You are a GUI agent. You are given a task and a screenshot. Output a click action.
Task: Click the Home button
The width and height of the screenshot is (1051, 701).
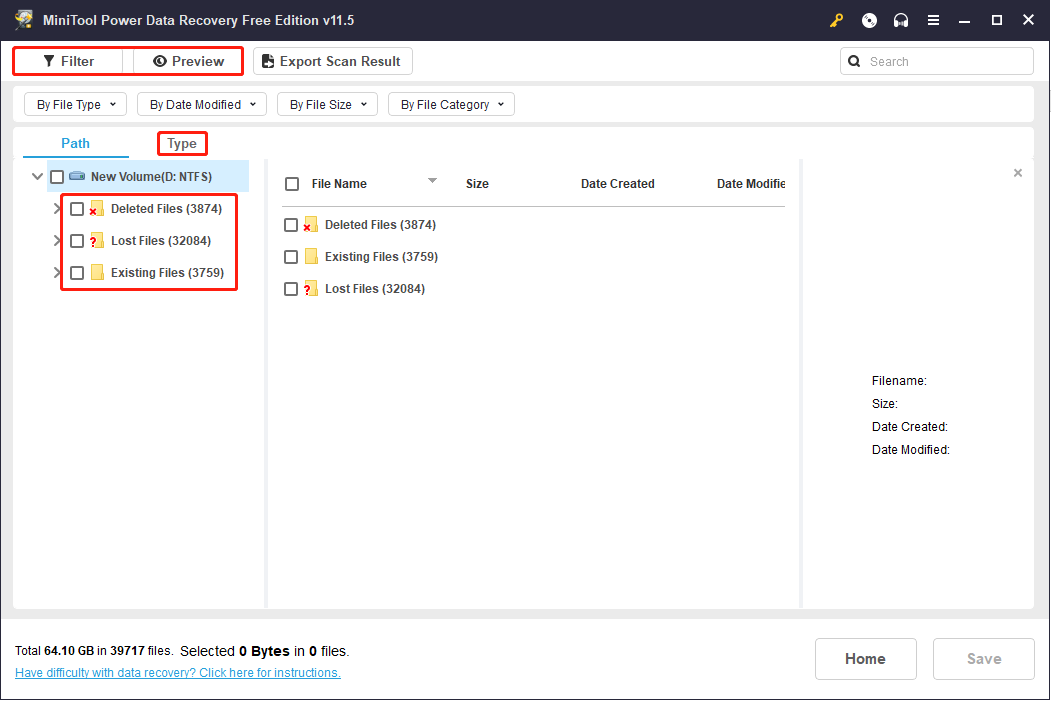(865, 659)
